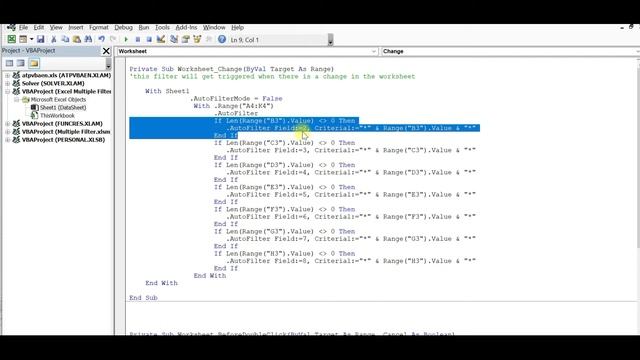This screenshot has height=360, width=640.
Task: Expand VBAProject (FUNCRES.XLAM) node
Action: point(7,124)
